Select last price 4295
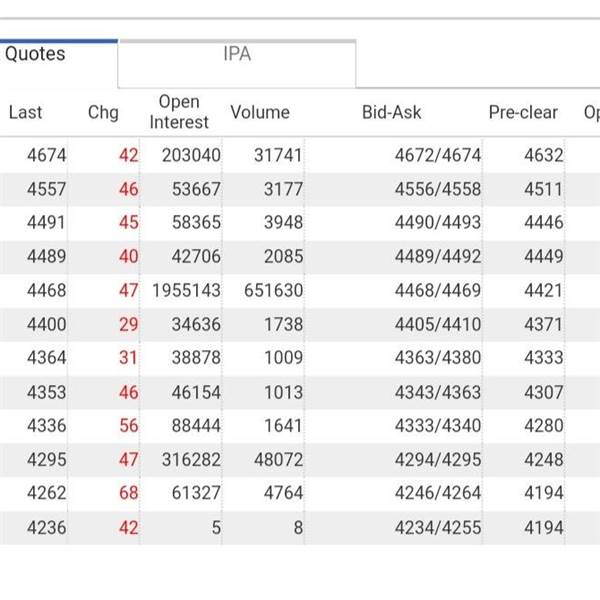 (x=46, y=459)
